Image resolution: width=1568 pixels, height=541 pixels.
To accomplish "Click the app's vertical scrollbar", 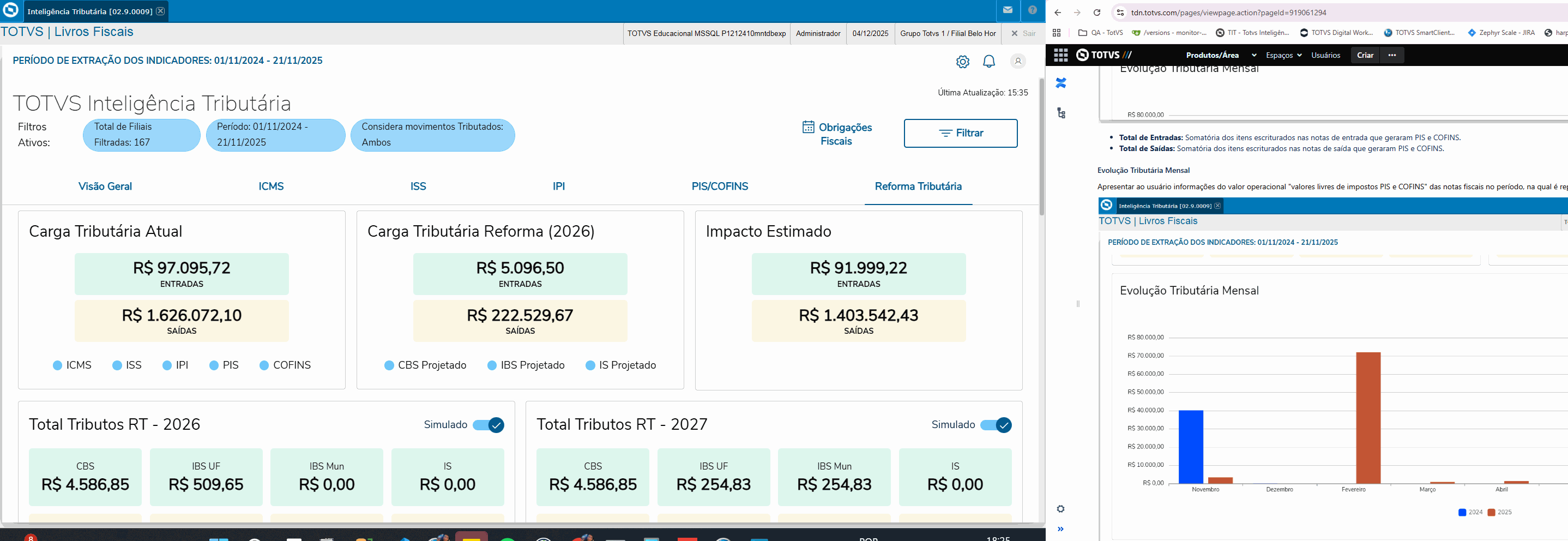I will 1041,146.
